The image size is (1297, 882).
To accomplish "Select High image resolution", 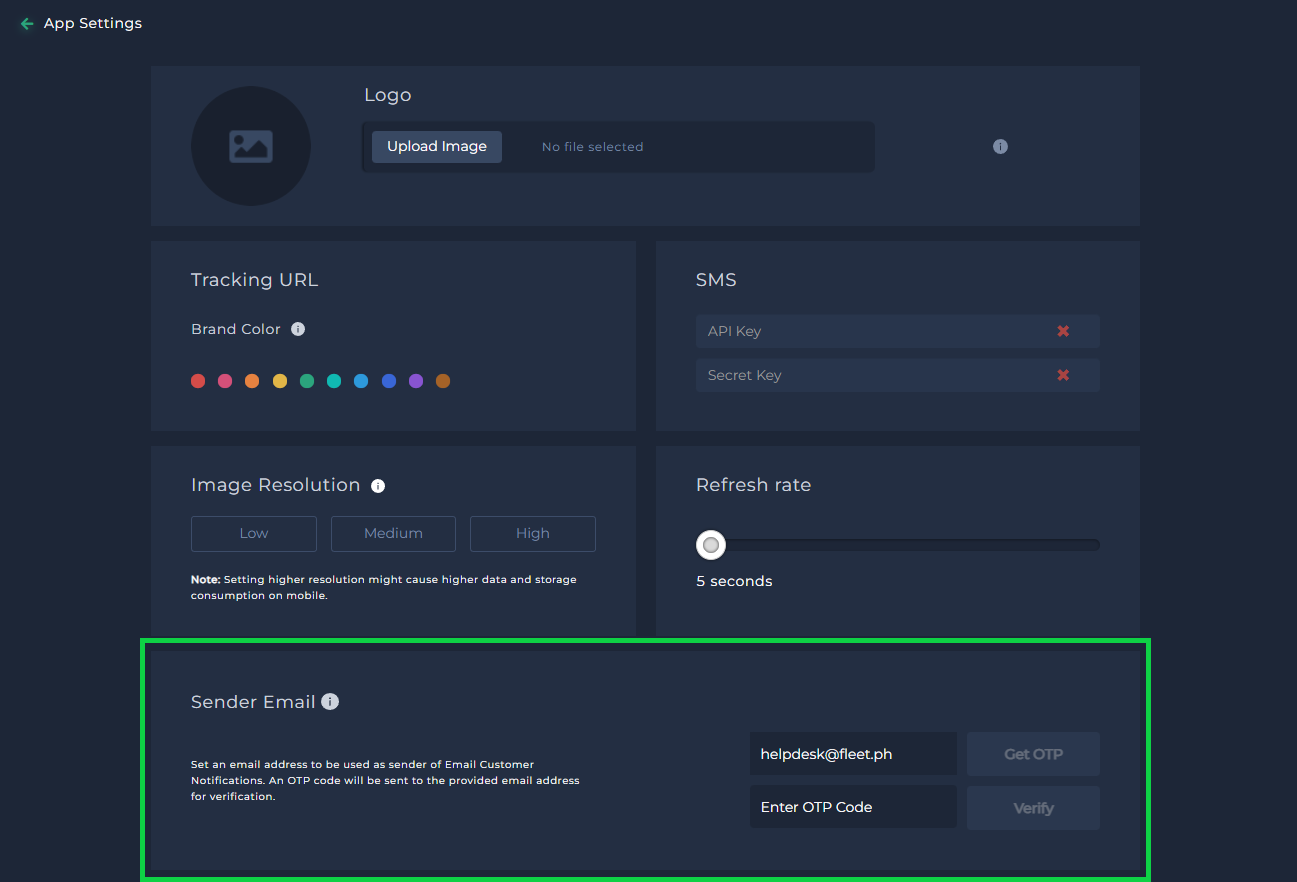I will [x=533, y=534].
